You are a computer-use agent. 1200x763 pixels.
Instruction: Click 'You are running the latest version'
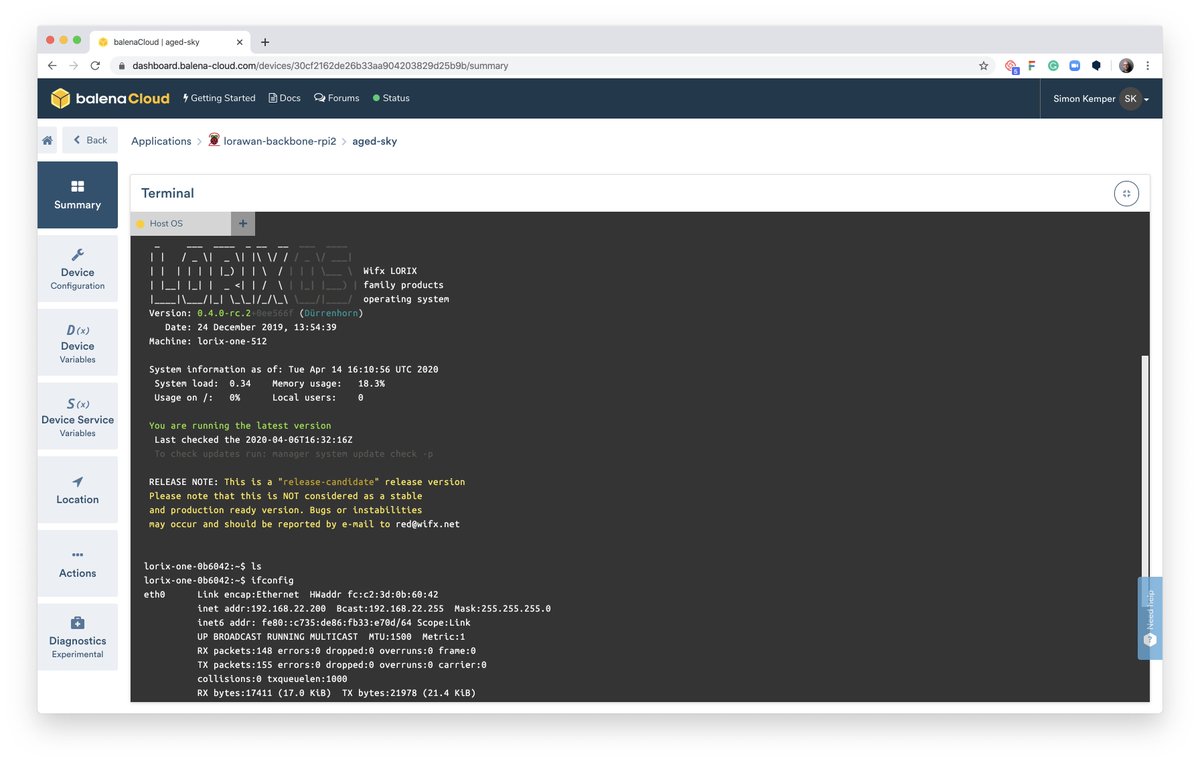(240, 426)
